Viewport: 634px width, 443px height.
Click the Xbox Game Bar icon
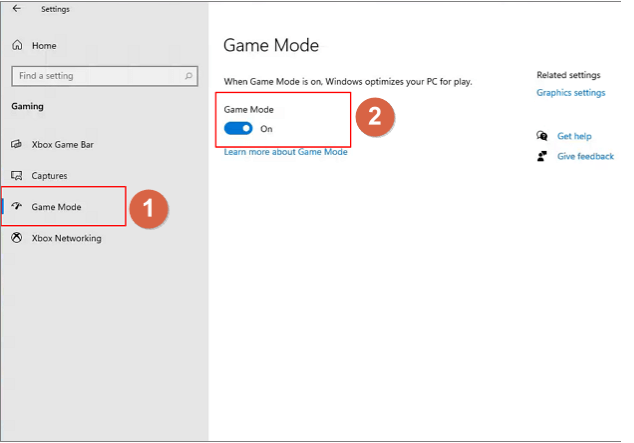pyautogui.click(x=17, y=144)
